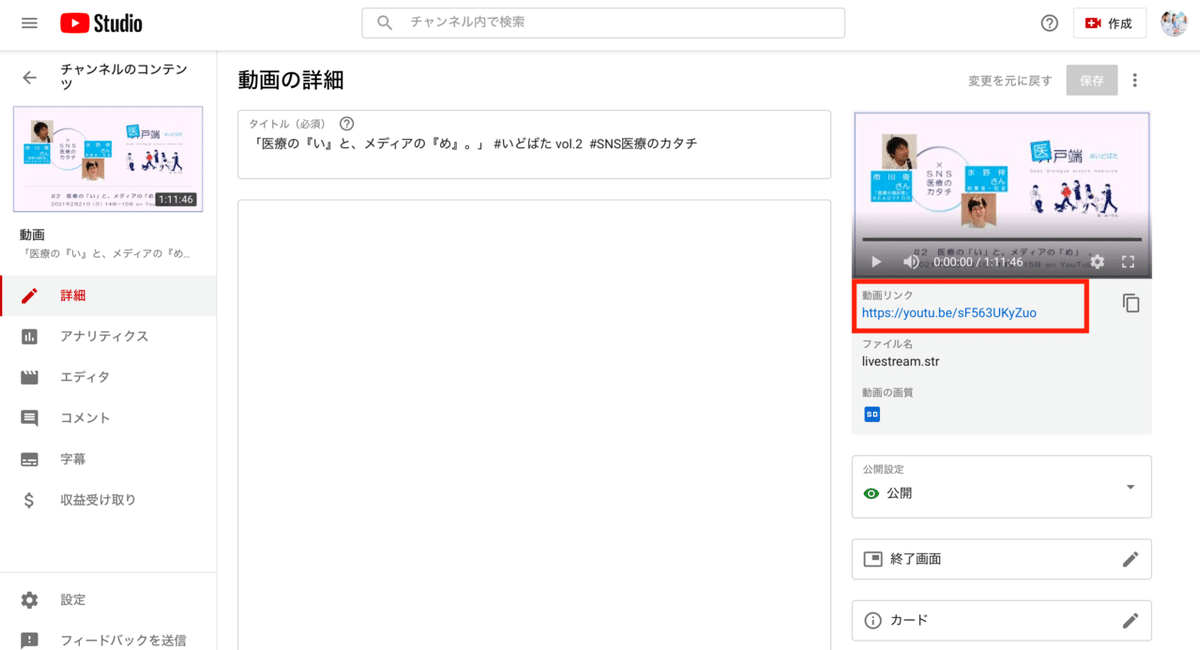
Task: Click into the title text field
Action: 534,144
